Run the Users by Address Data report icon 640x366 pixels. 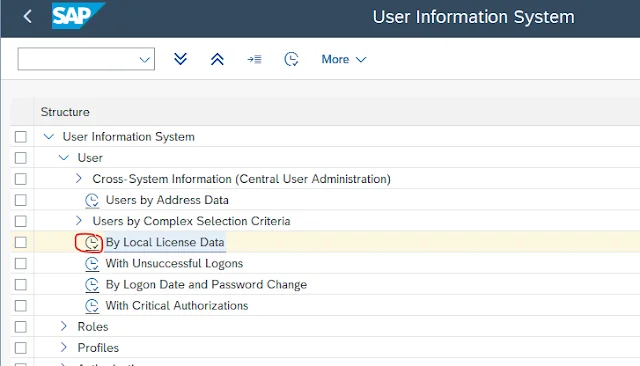[x=92, y=200]
